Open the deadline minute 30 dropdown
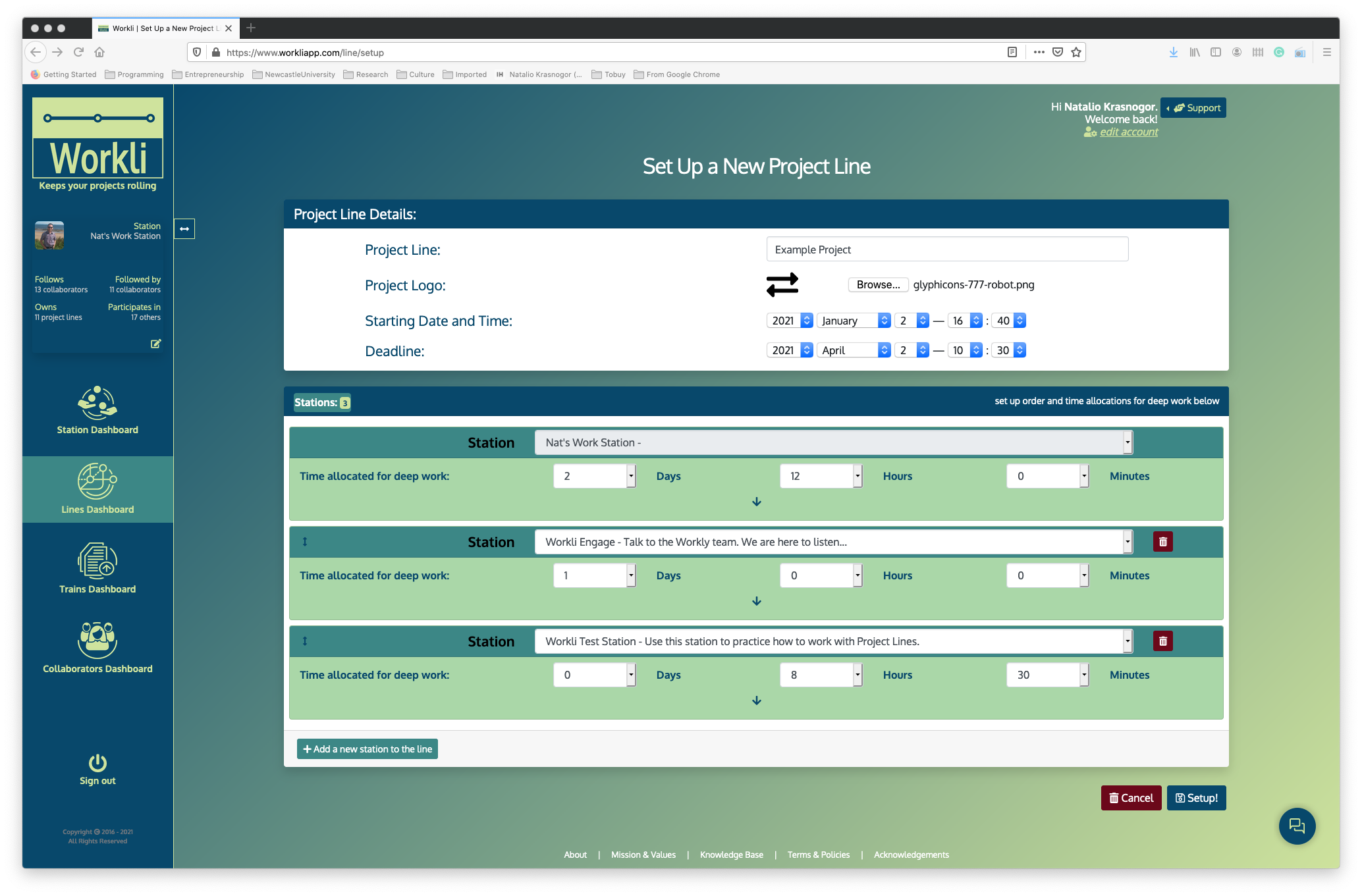1362x896 pixels. (x=1008, y=350)
